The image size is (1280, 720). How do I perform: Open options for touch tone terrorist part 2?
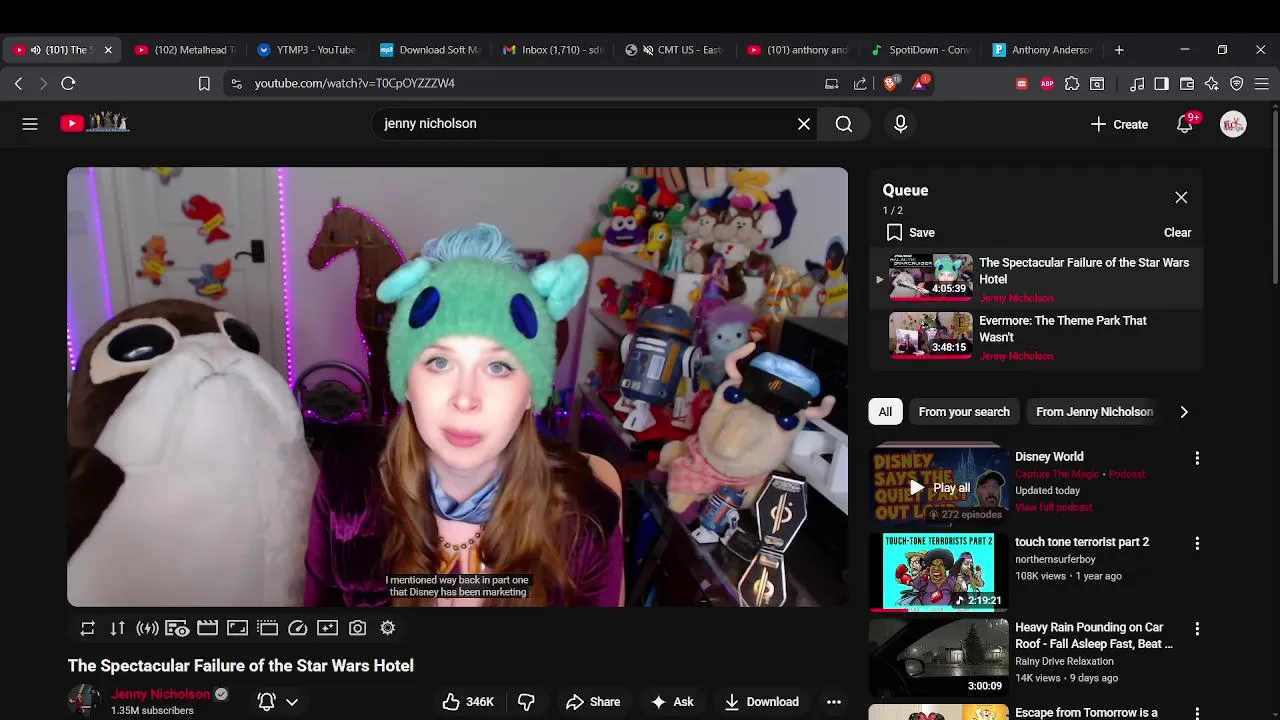tap(1197, 544)
